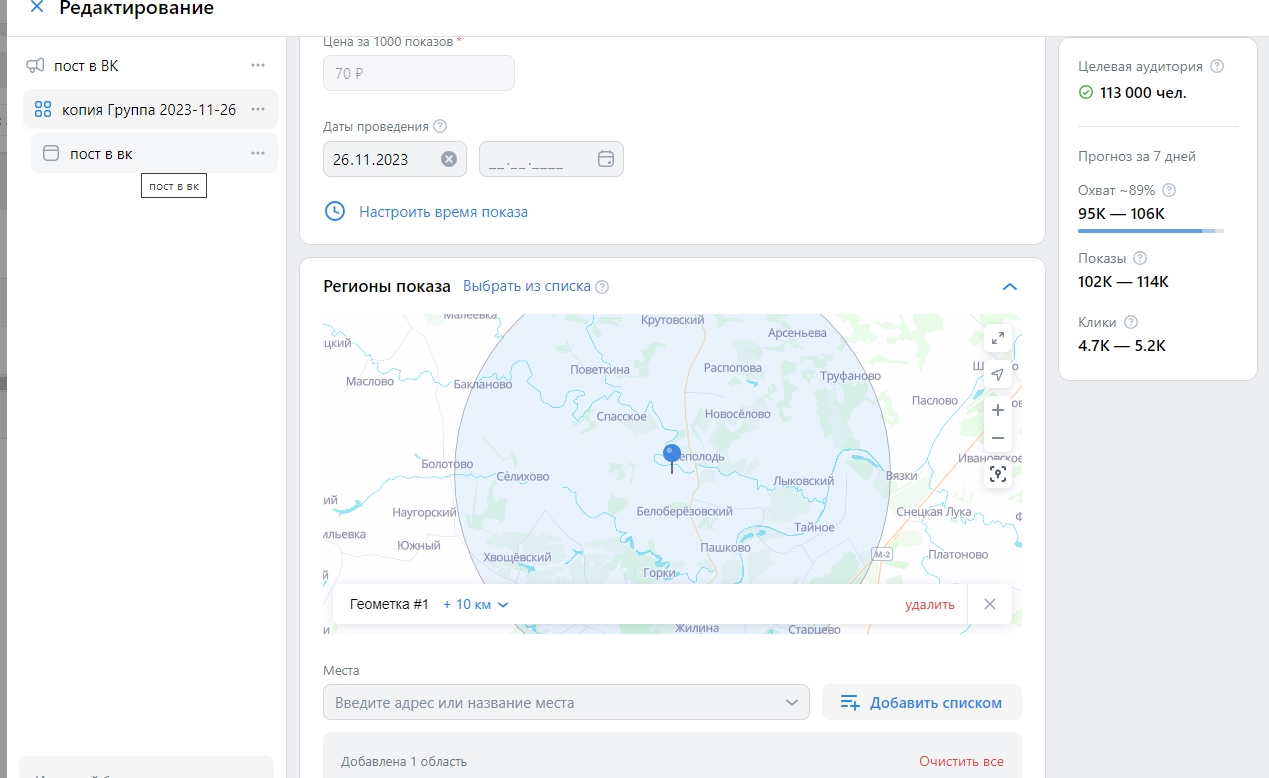This screenshot has height=778, width=1269.
Task: Click Новосёлово label on the map
Action: pyautogui.click(x=737, y=413)
